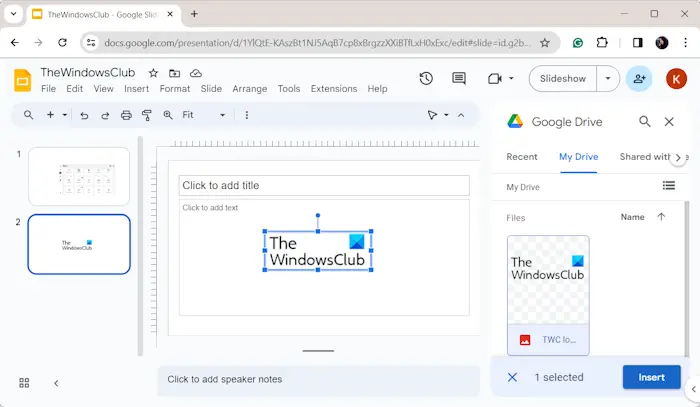Open the browser Extensions puzzle icon

[x=602, y=43]
